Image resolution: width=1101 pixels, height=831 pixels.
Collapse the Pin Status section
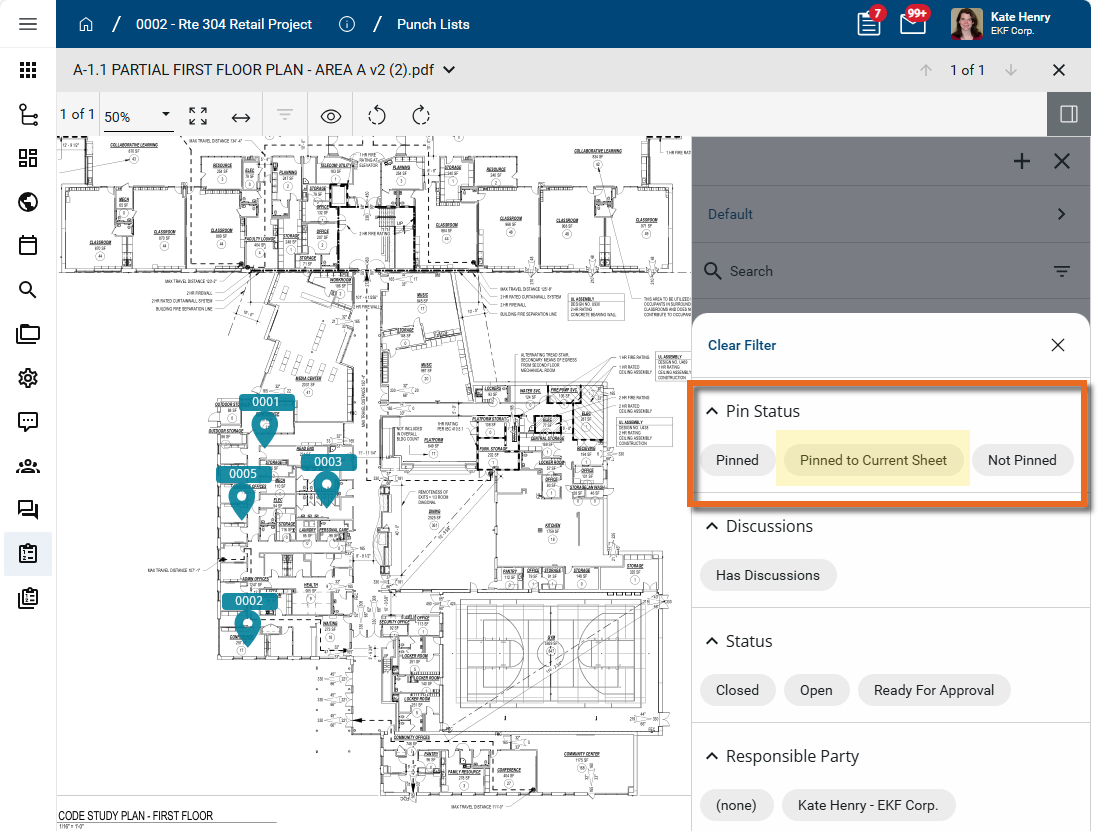pos(712,411)
